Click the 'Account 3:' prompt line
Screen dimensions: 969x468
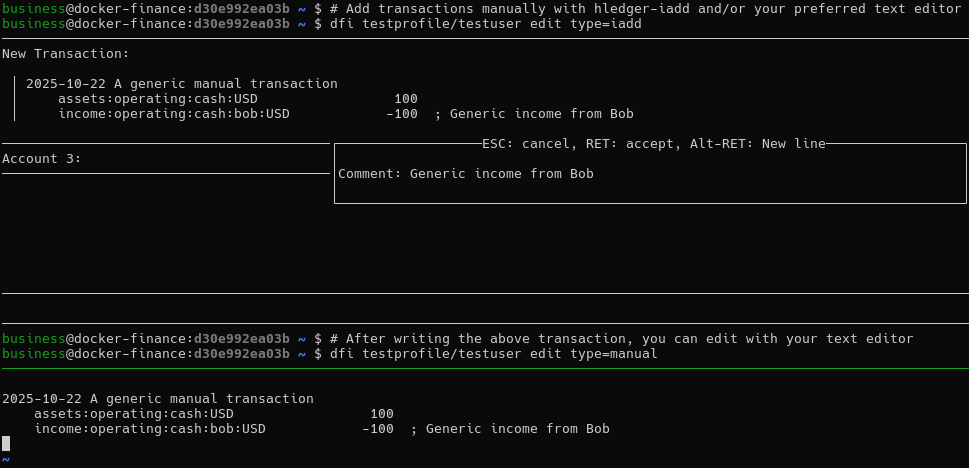tap(42, 159)
